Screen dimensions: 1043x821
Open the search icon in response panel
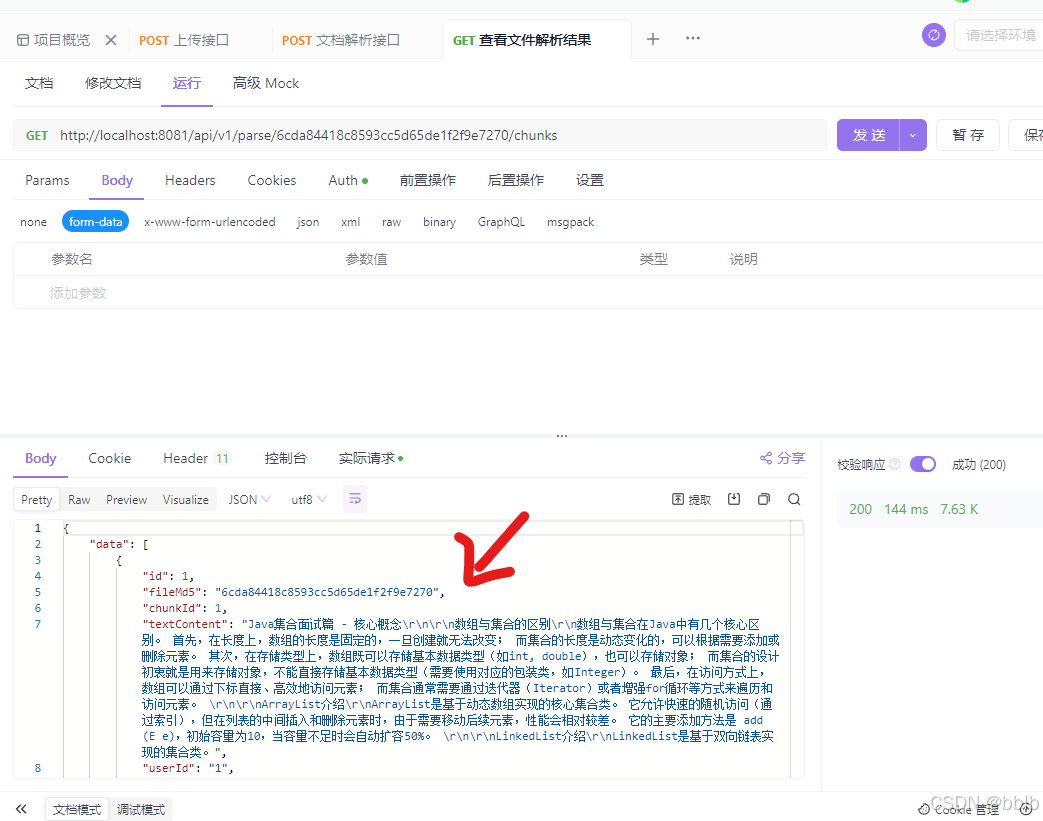pos(793,498)
